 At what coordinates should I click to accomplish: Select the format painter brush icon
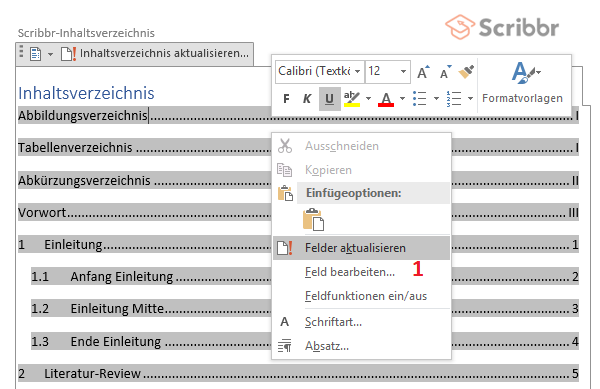(x=466, y=72)
